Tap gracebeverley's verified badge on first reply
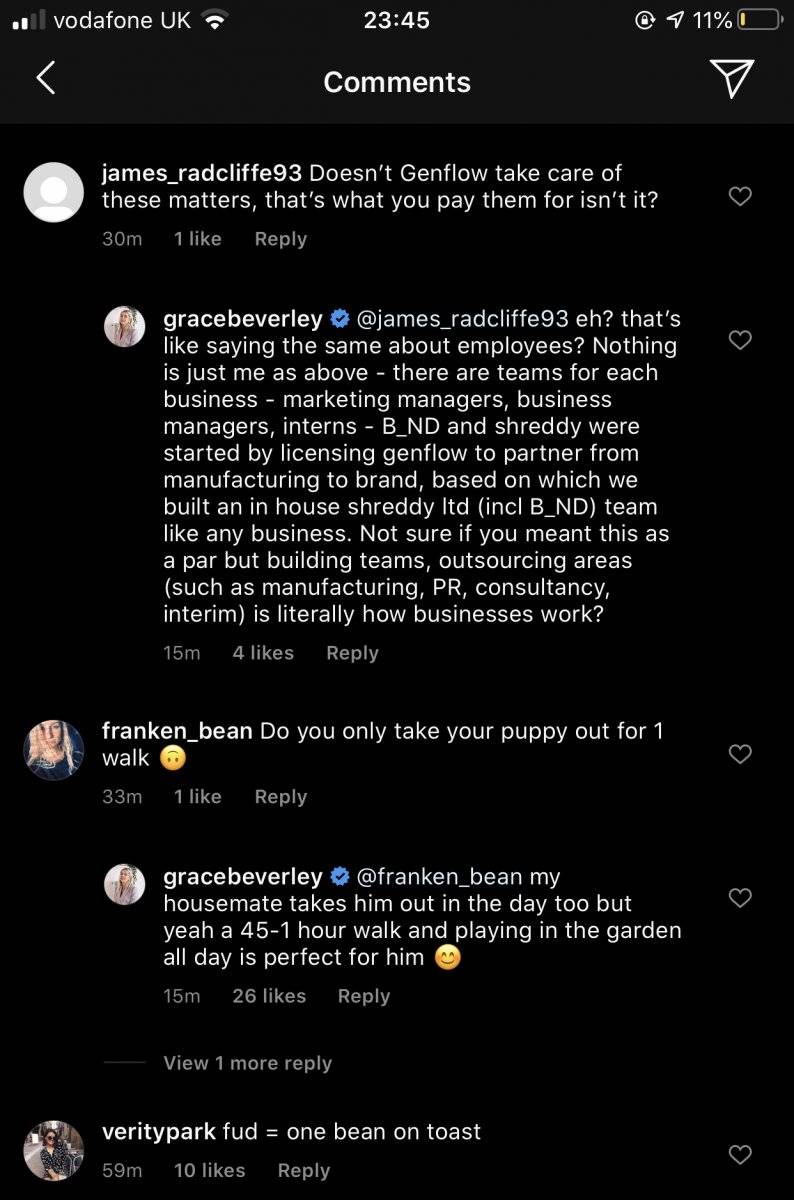Image resolution: width=794 pixels, height=1200 pixels. pos(339,319)
